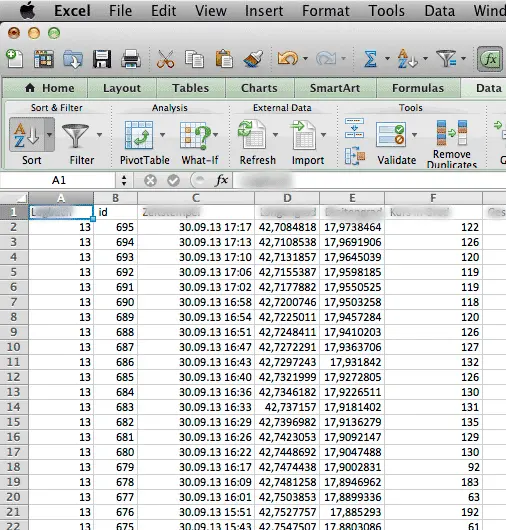Switch to the Formulas ribbon tab
Image resolution: width=506 pixels, height=530 pixels.
click(418, 88)
